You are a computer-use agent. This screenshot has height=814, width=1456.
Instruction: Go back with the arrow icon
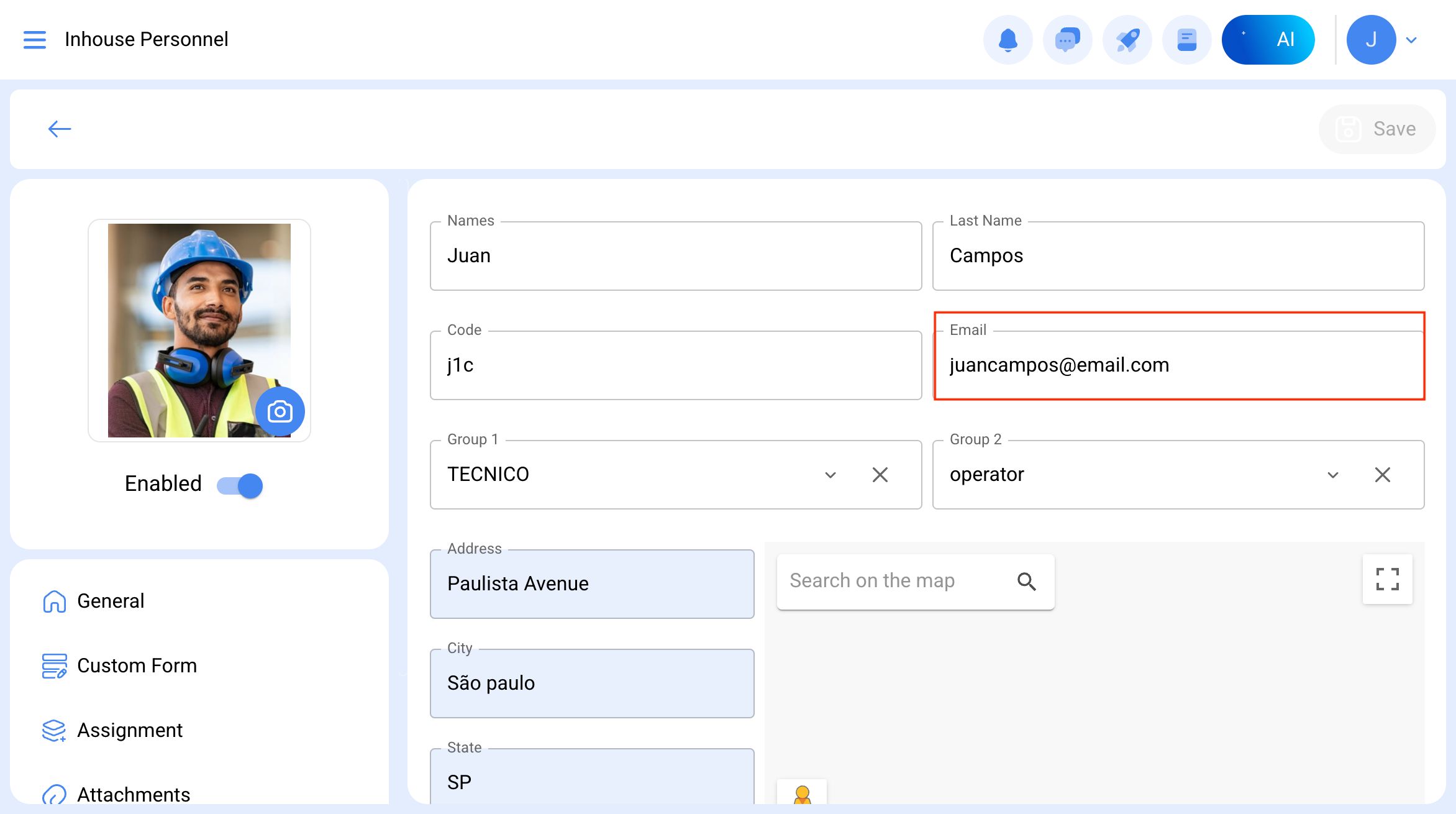(x=60, y=129)
